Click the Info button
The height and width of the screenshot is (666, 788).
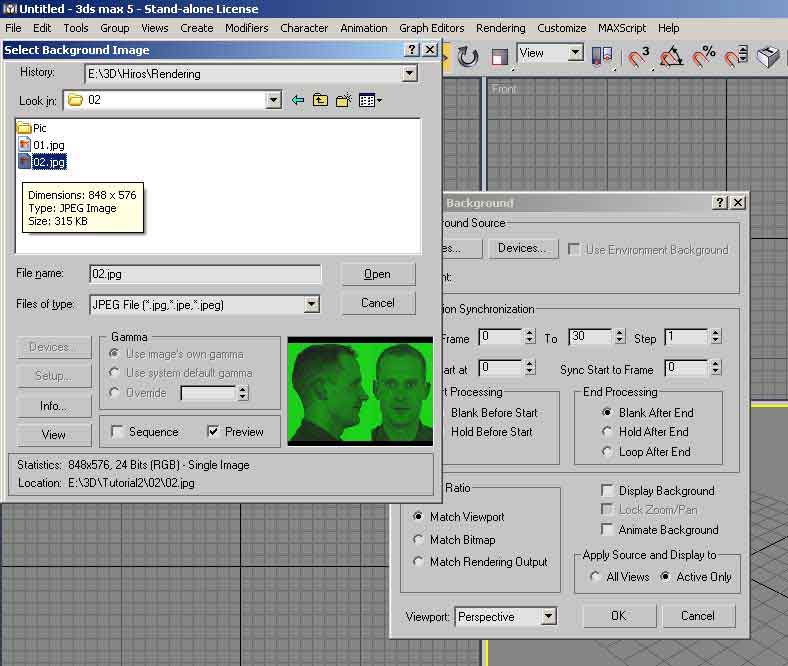point(54,406)
